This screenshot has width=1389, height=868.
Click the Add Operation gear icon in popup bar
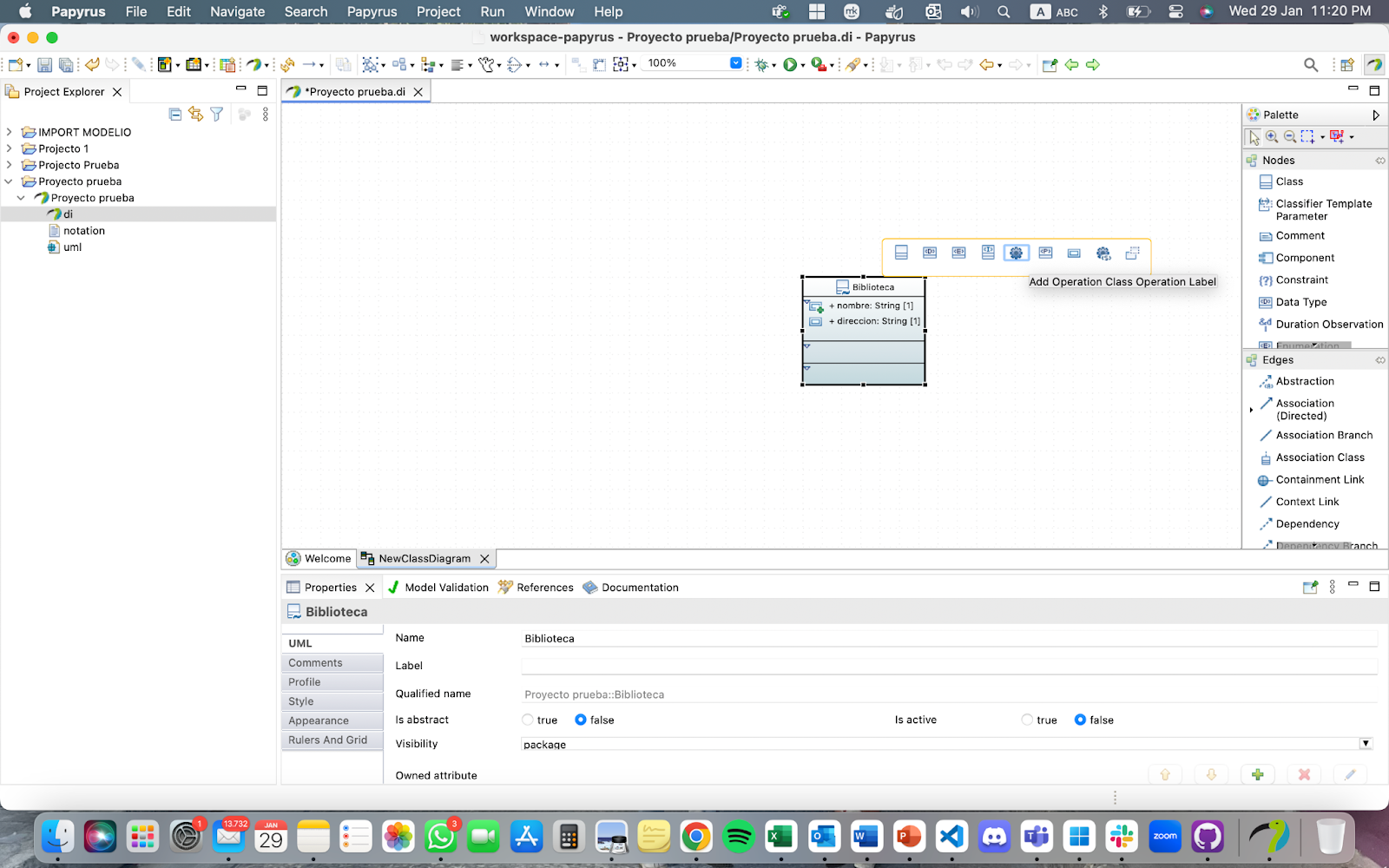coord(1016,253)
